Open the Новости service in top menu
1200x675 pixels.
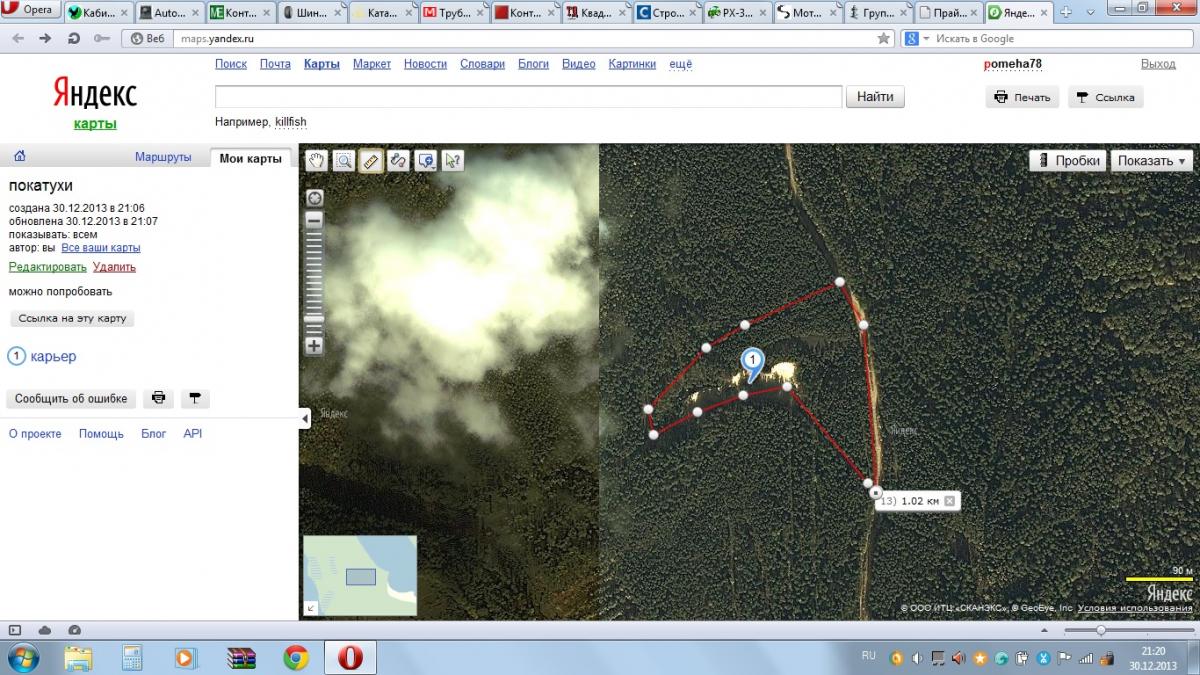[x=425, y=64]
